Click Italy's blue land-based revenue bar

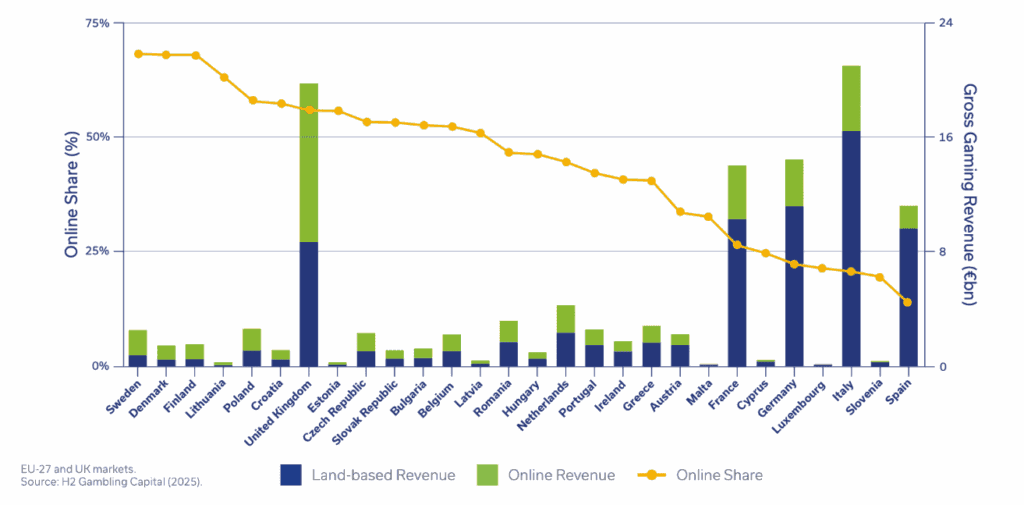[851, 248]
